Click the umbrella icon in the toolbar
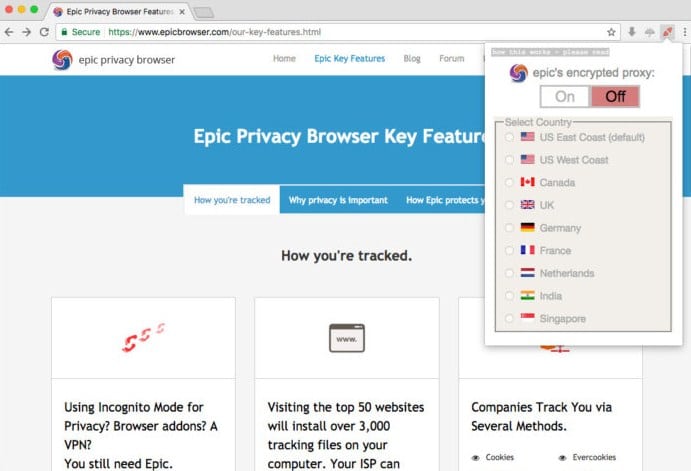 pyautogui.click(x=650, y=32)
